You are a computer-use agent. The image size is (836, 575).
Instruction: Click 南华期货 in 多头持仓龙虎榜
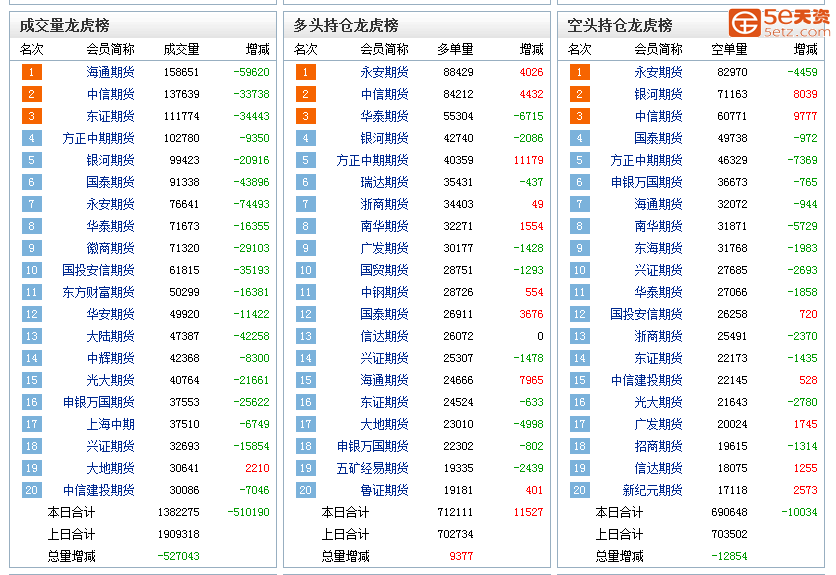click(x=384, y=226)
